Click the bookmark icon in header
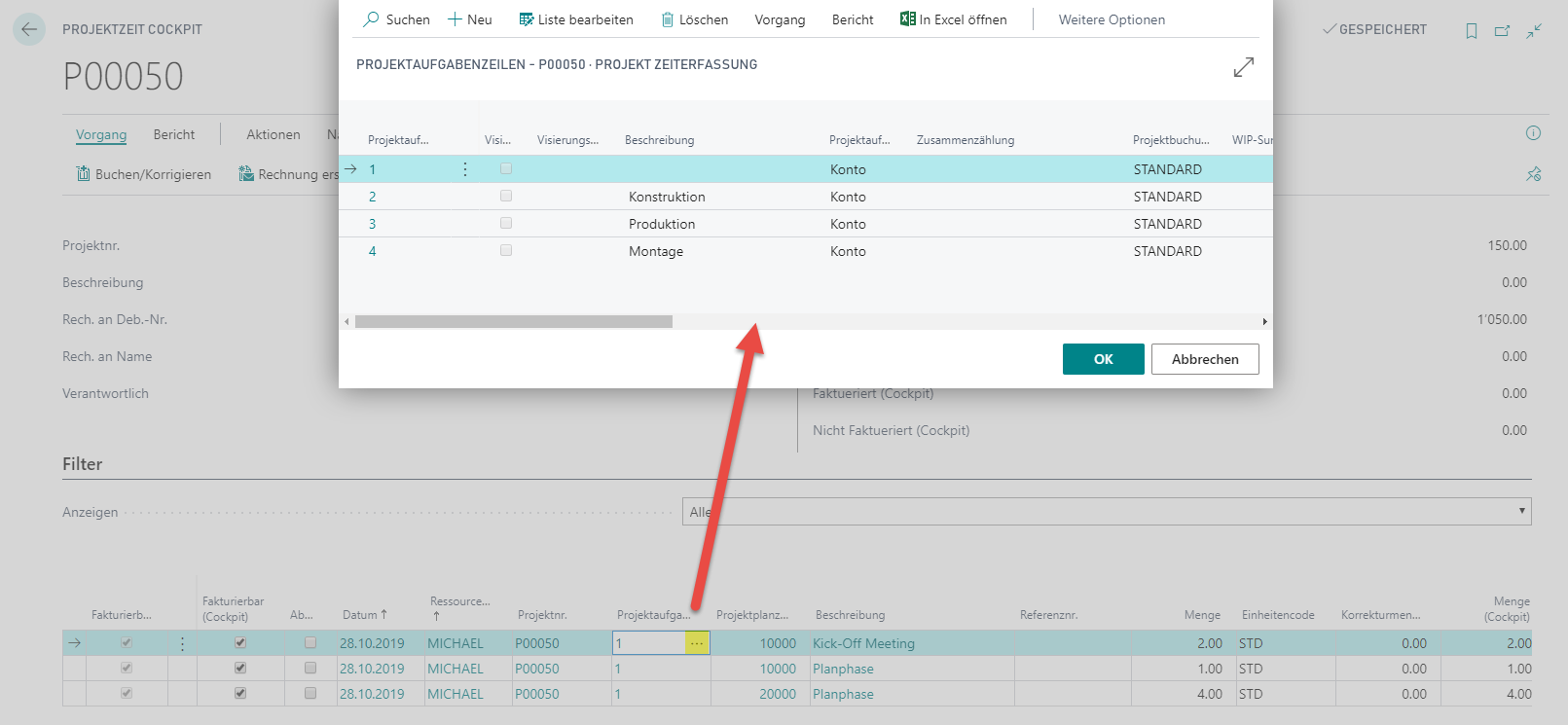 point(1471,30)
